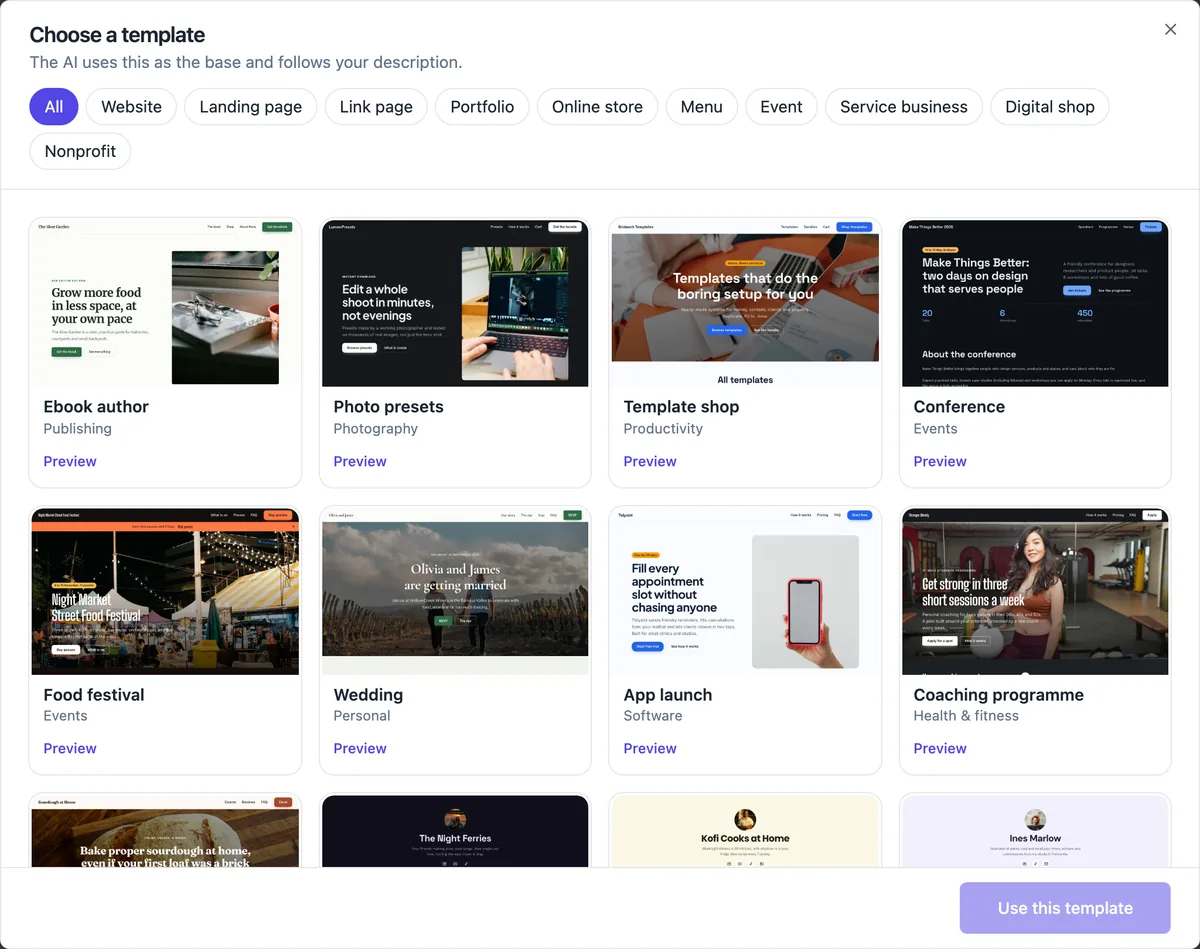The width and height of the screenshot is (1200, 949).
Task: Choose the Ines Marlow template thumbnail
Action: click(1035, 831)
